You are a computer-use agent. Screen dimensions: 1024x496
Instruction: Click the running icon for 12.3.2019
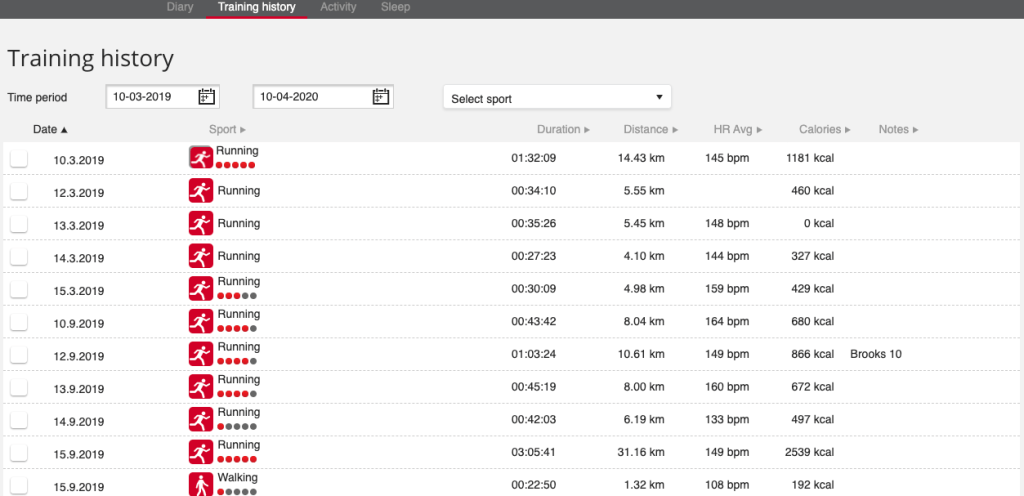tap(201, 190)
